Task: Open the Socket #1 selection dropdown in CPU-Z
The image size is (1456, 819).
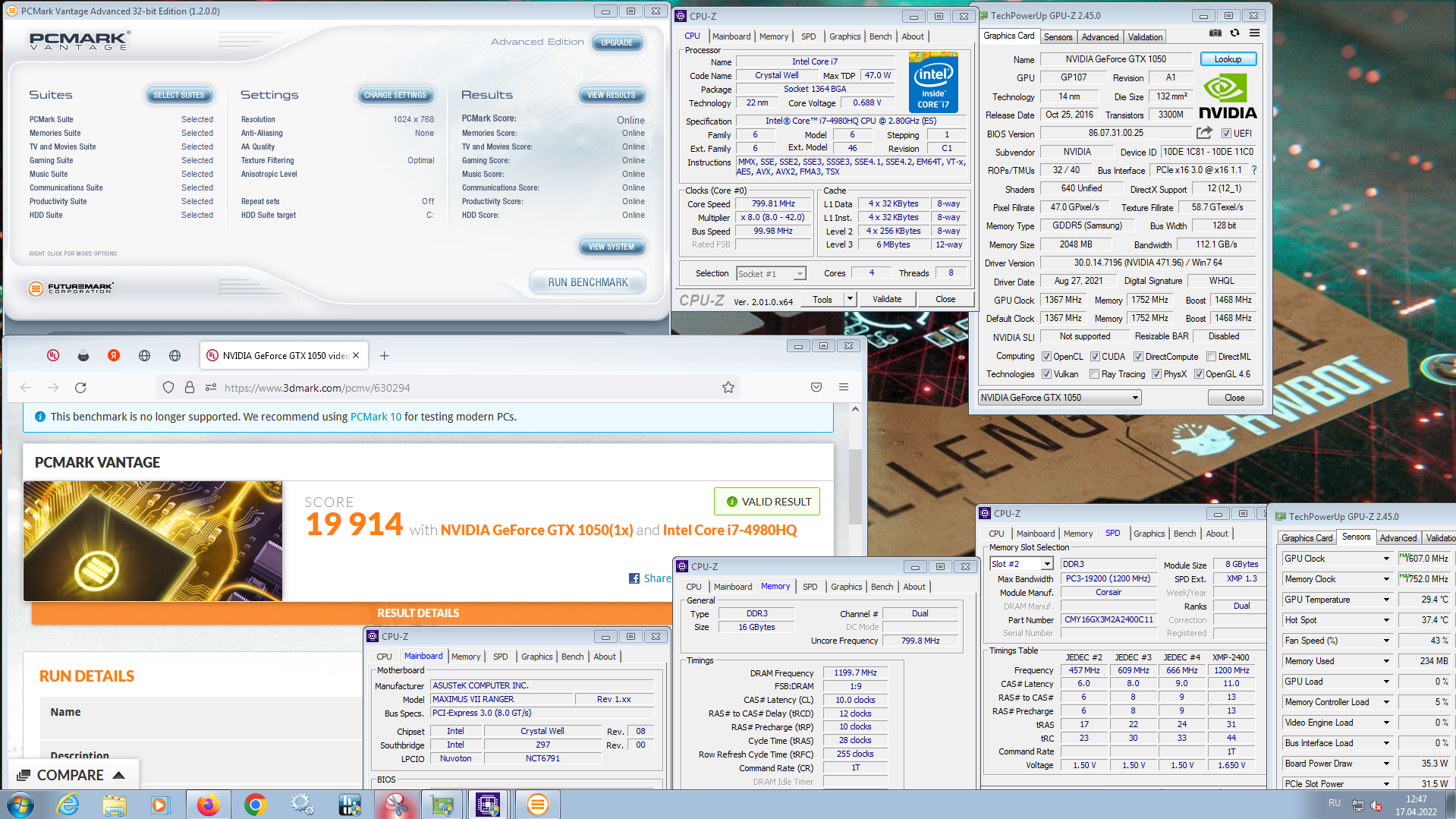Action: 771,274
